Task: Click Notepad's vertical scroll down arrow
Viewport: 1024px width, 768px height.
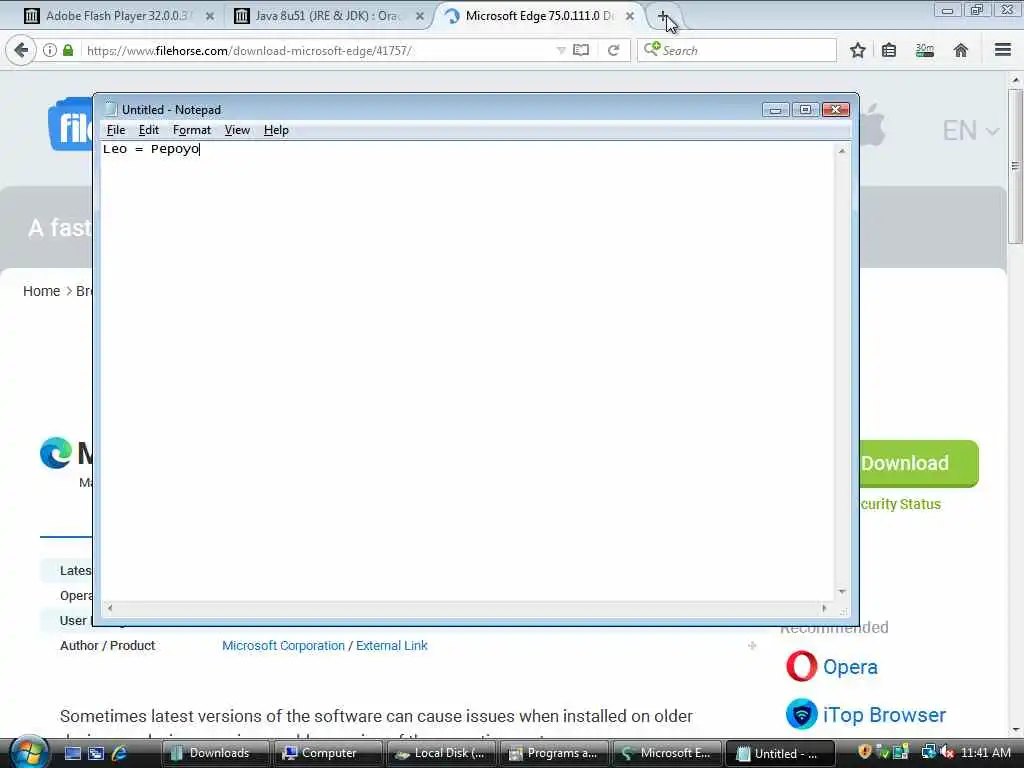Action: [x=842, y=592]
